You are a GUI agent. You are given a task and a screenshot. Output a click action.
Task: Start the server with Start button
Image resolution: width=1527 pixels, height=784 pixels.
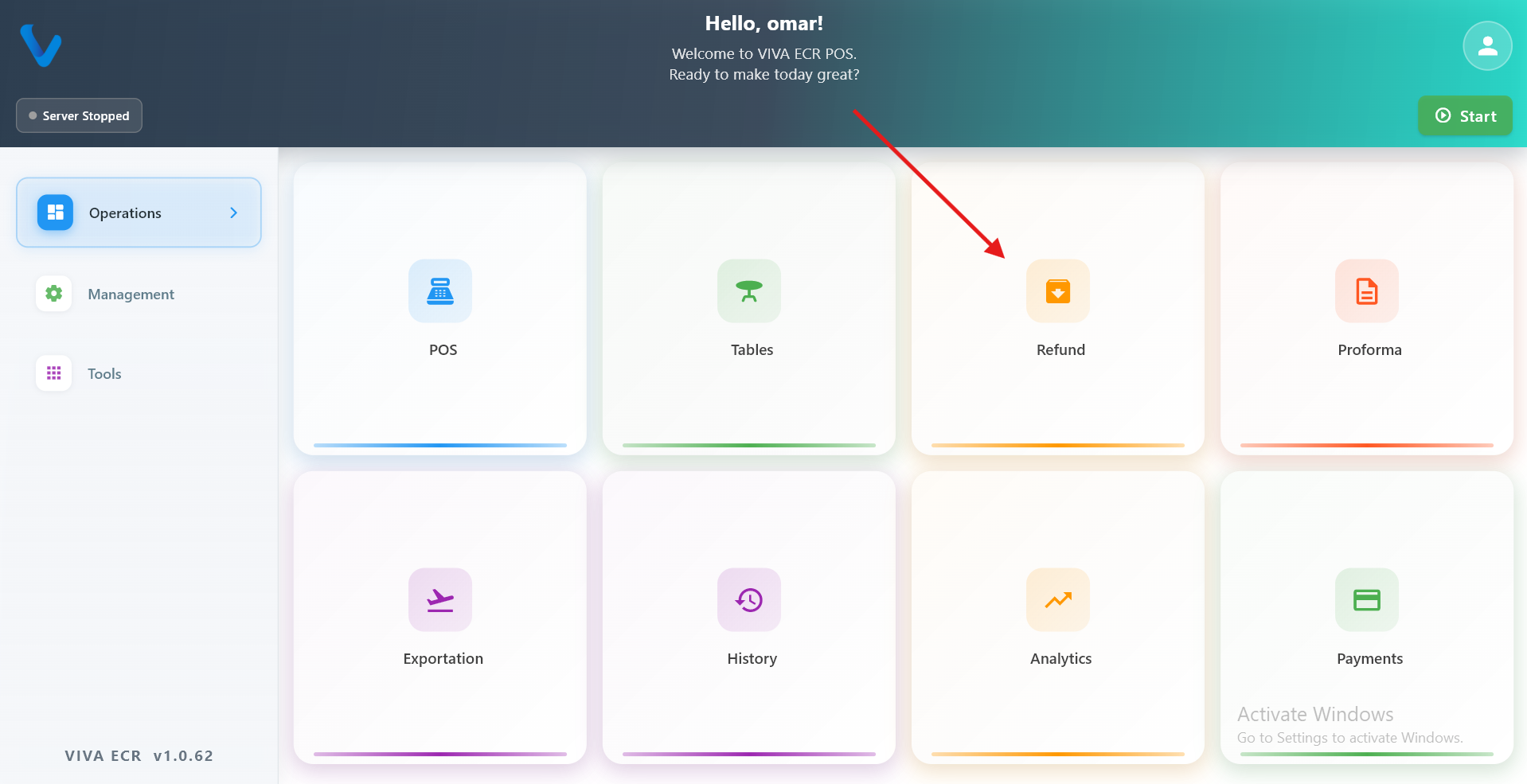[x=1465, y=116]
